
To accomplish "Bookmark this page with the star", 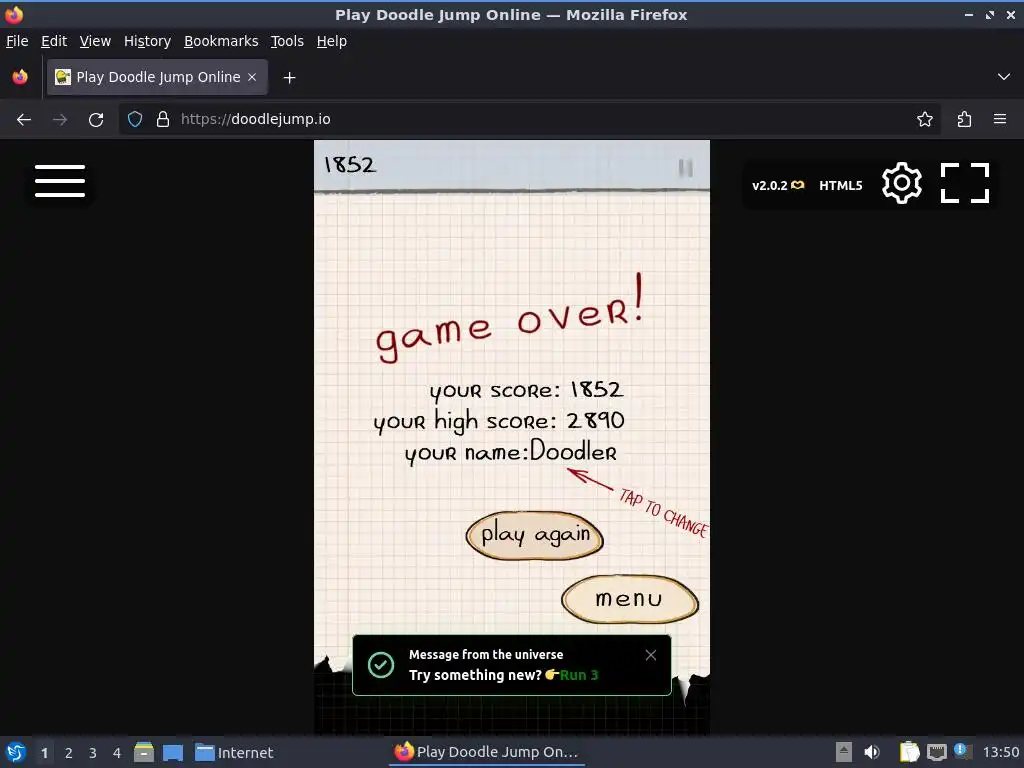I will click(925, 120).
